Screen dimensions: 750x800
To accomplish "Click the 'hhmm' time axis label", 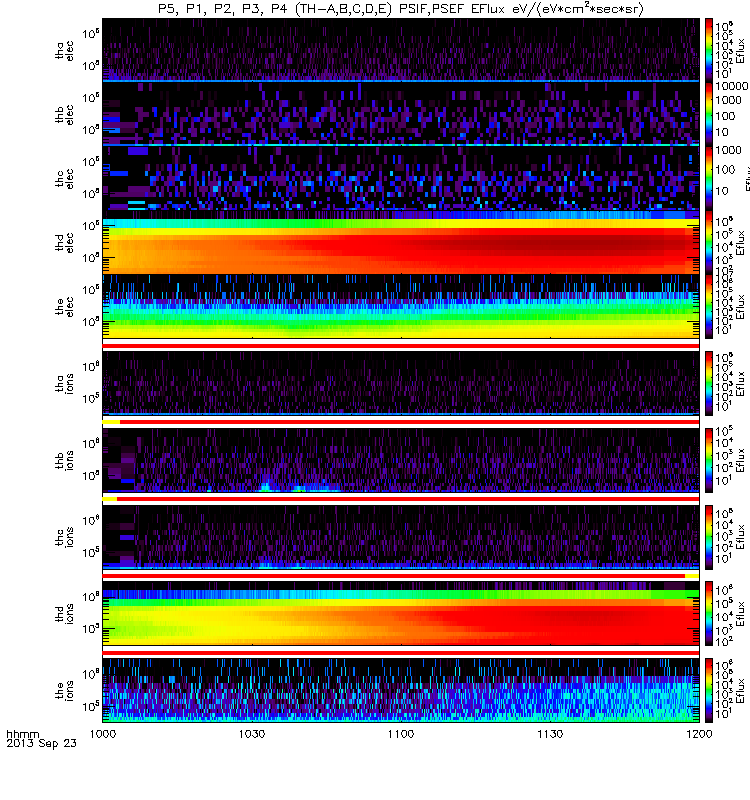I will 22,735.
